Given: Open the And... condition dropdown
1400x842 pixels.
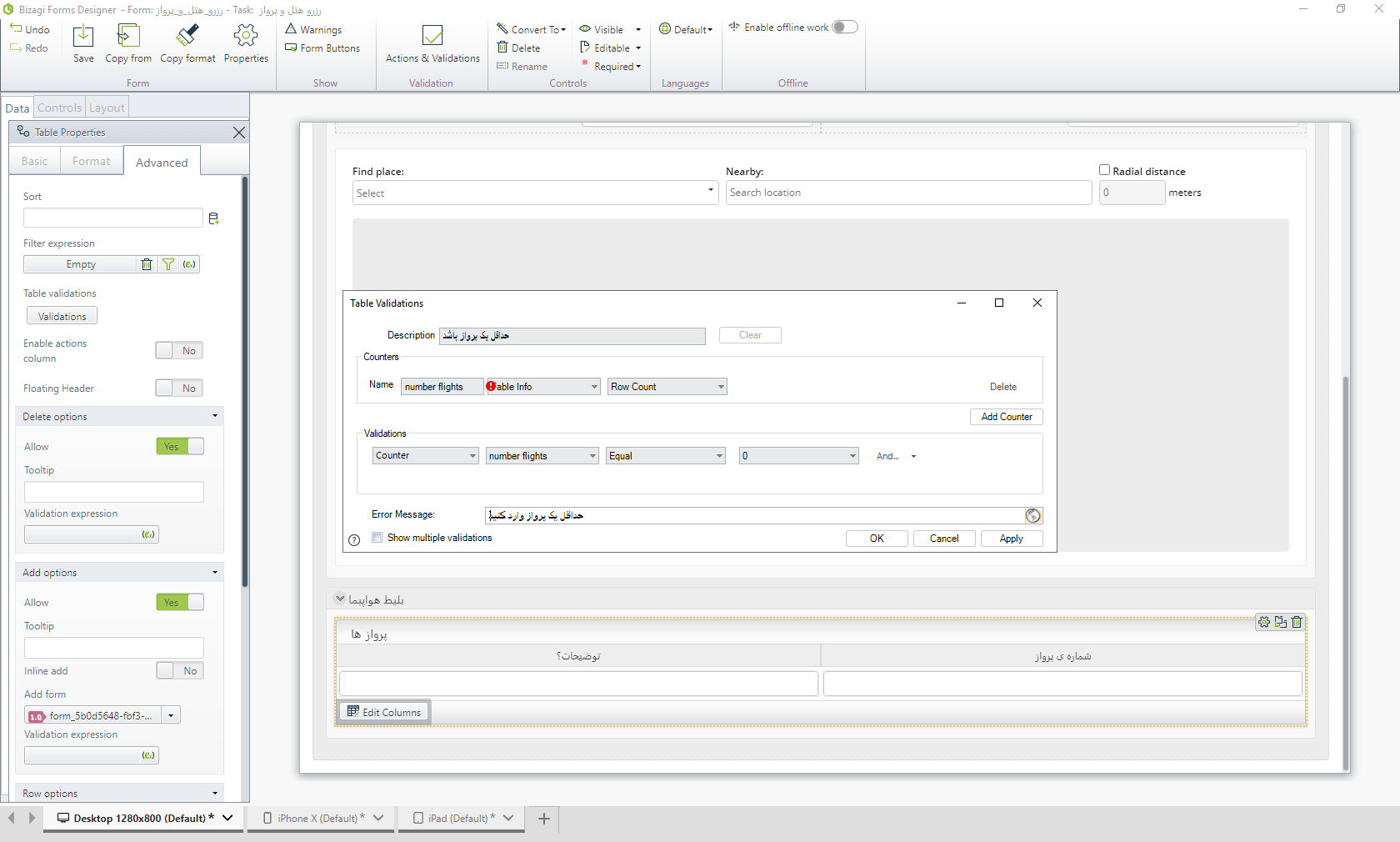Looking at the screenshot, I should (896, 456).
